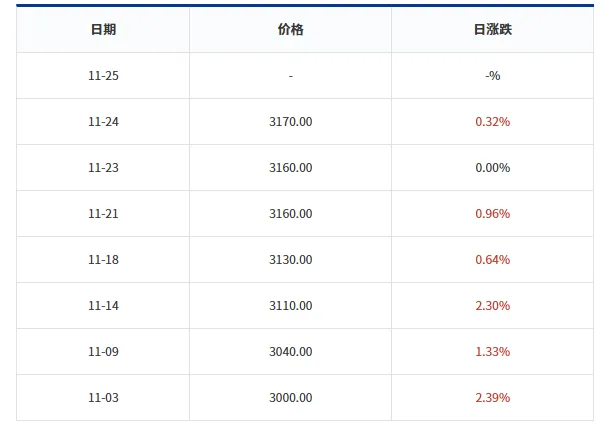Click the 2.30% daily change value

492,306
